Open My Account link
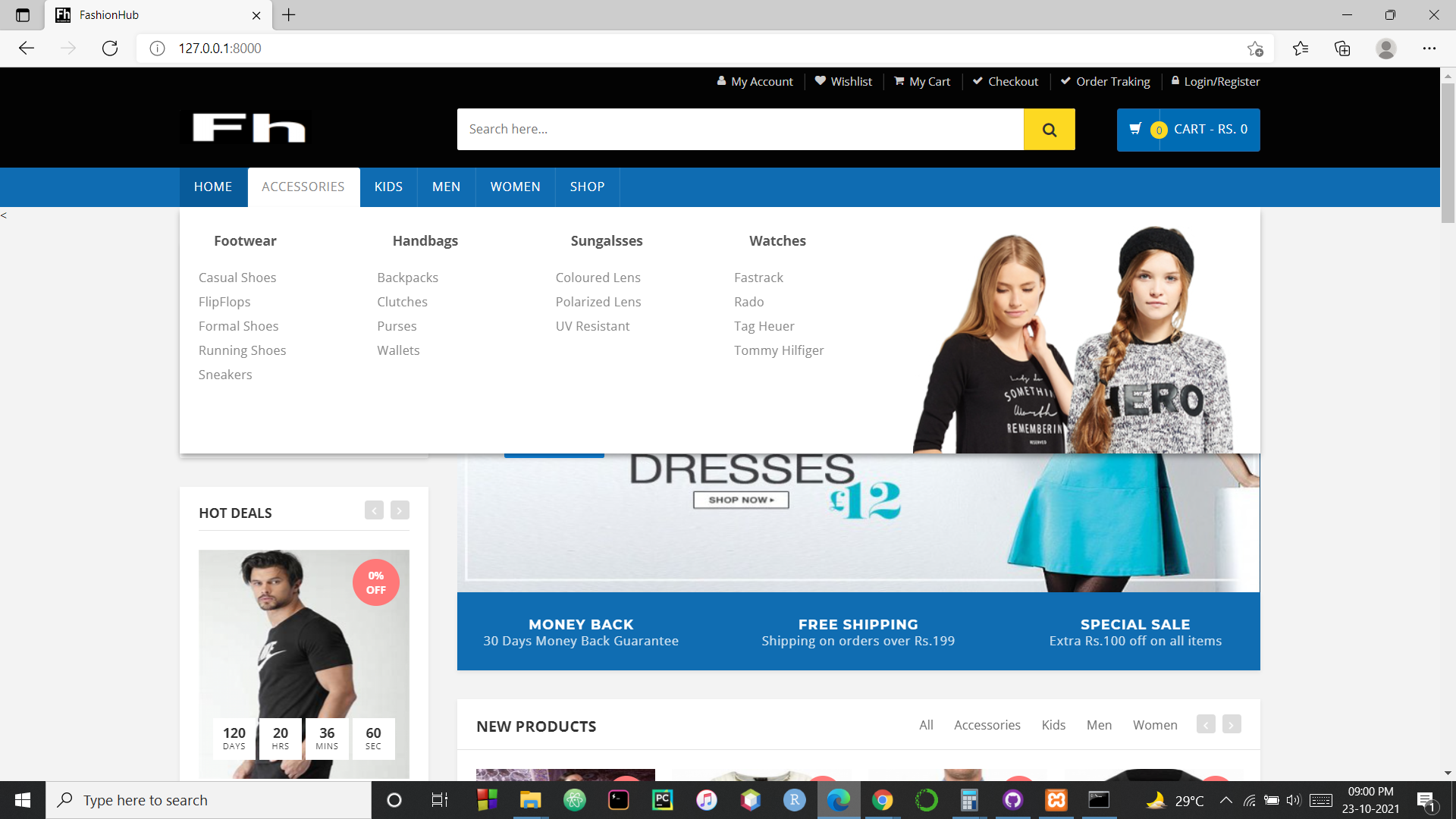This screenshot has width=1456, height=819. pyautogui.click(x=755, y=81)
